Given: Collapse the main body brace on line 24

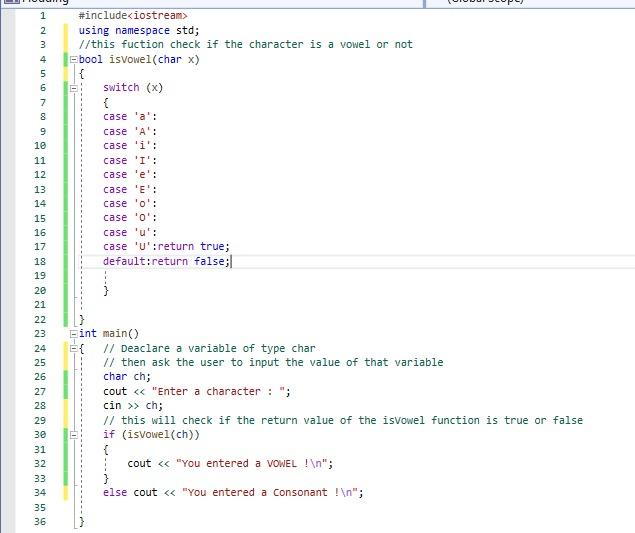Looking at the screenshot, I should point(73,348).
